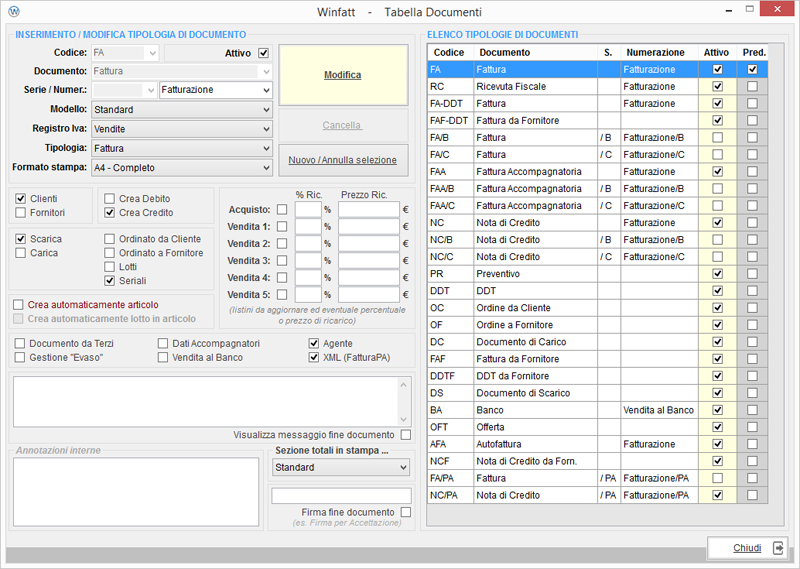The image size is (800, 569).
Task: Toggle the Scarica checkbox
Action: tap(20, 239)
